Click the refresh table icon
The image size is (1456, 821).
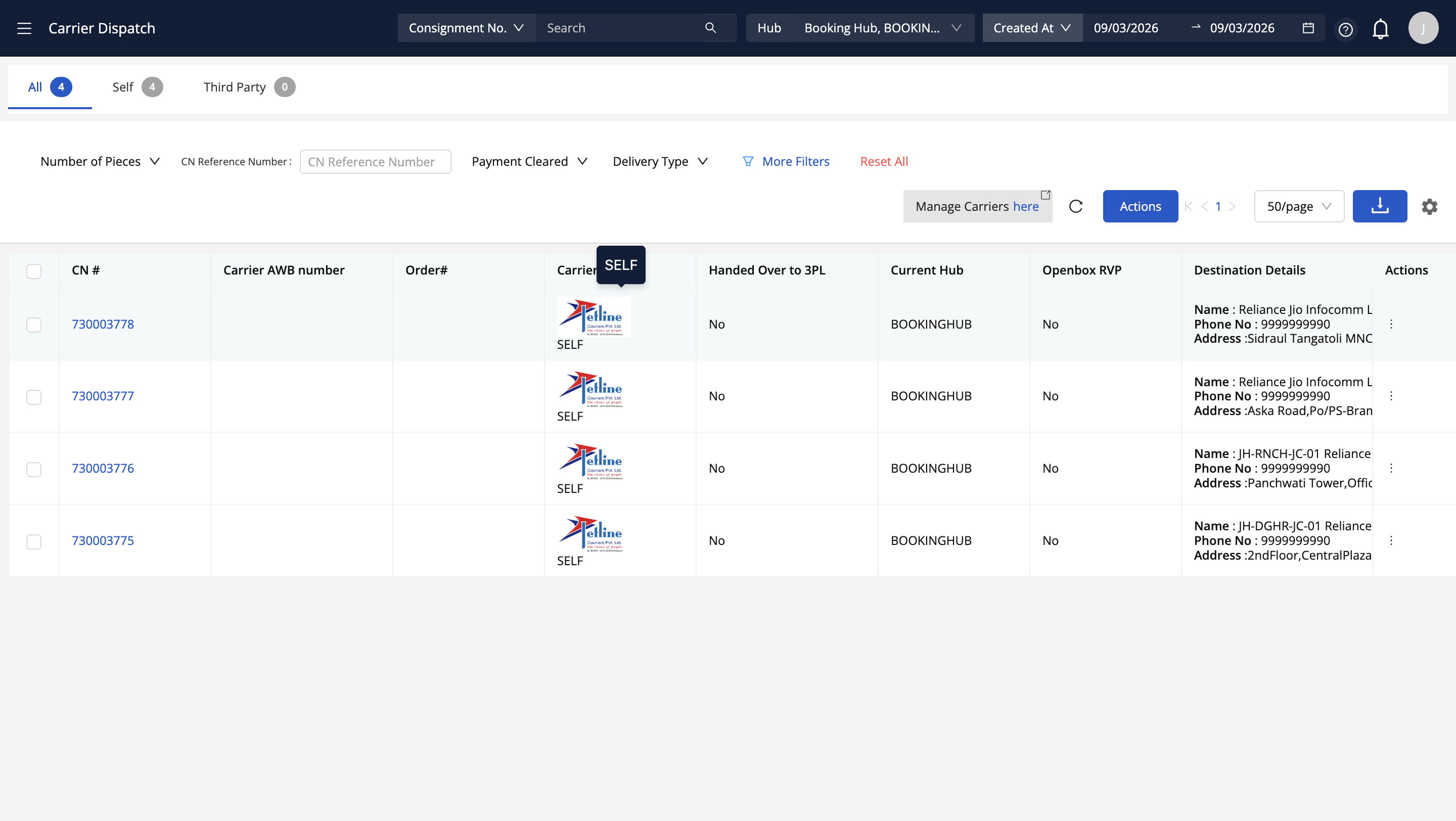point(1076,206)
